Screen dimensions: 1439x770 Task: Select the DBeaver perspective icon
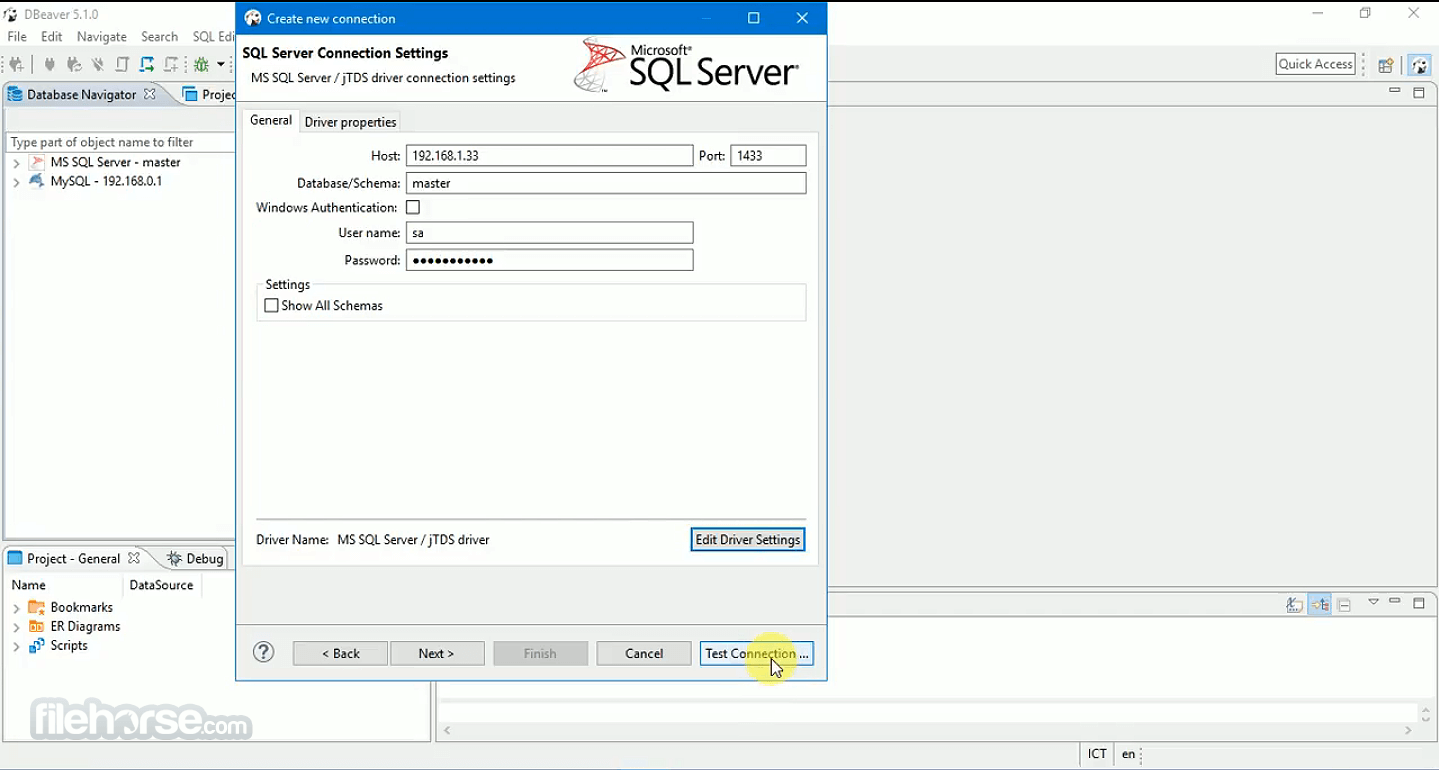point(1419,65)
